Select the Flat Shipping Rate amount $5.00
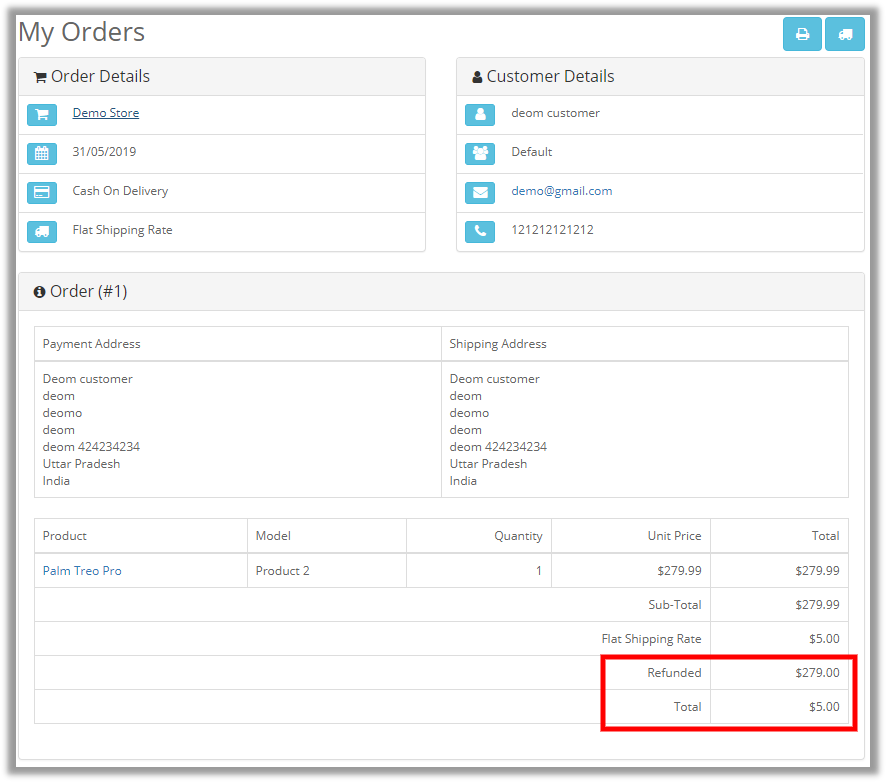Image resolution: width=886 pixels, height=782 pixels. tap(824, 638)
